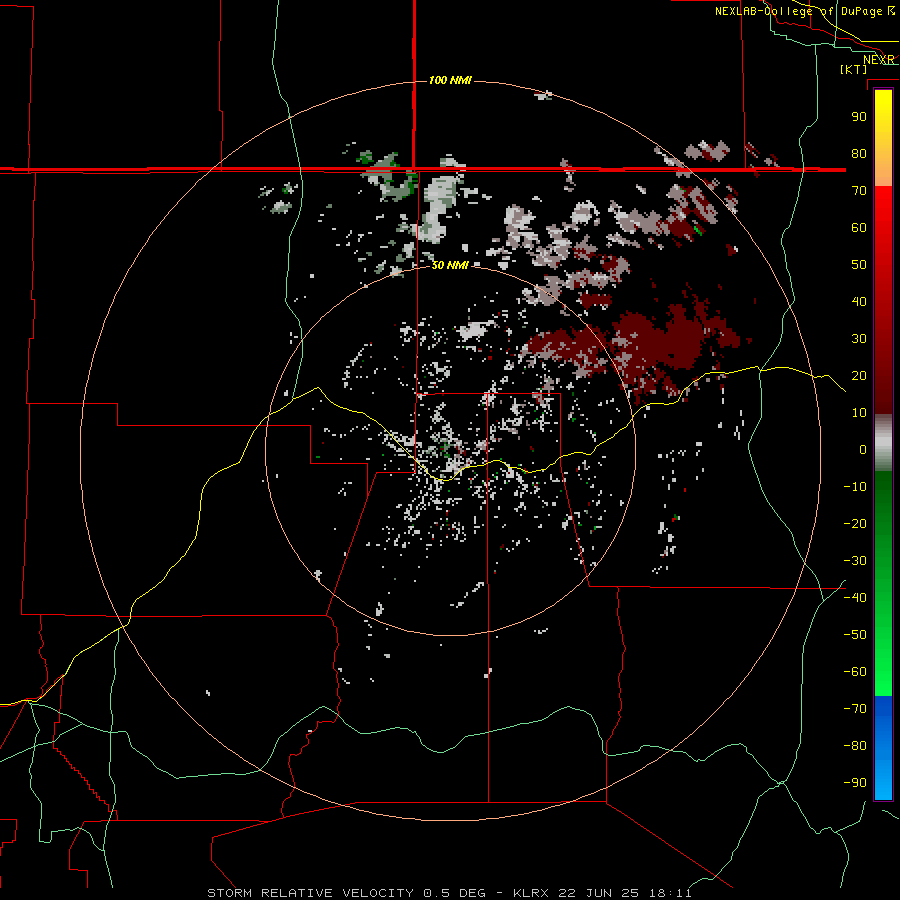Click the positive 50 knot scale label
Screen dimensions: 900x900
click(x=859, y=265)
